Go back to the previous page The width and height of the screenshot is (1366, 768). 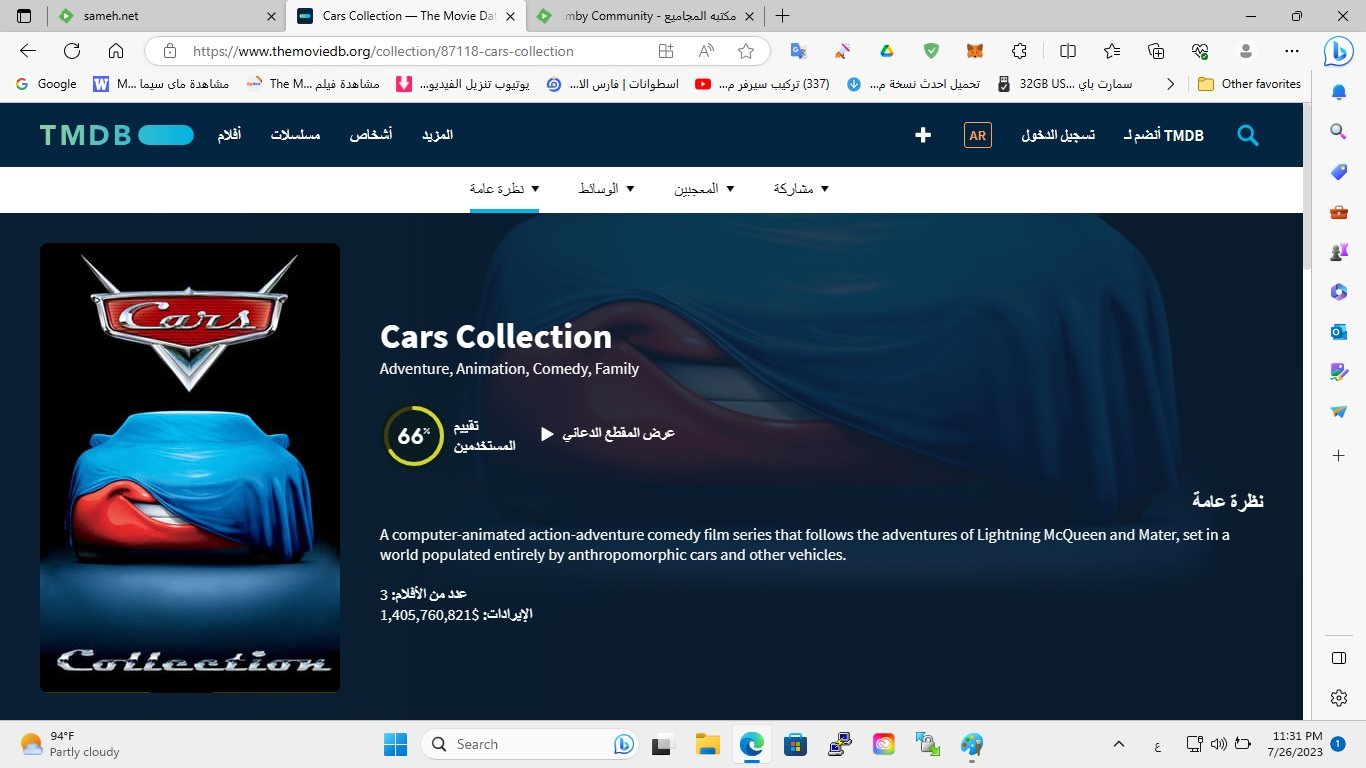tap(28, 51)
